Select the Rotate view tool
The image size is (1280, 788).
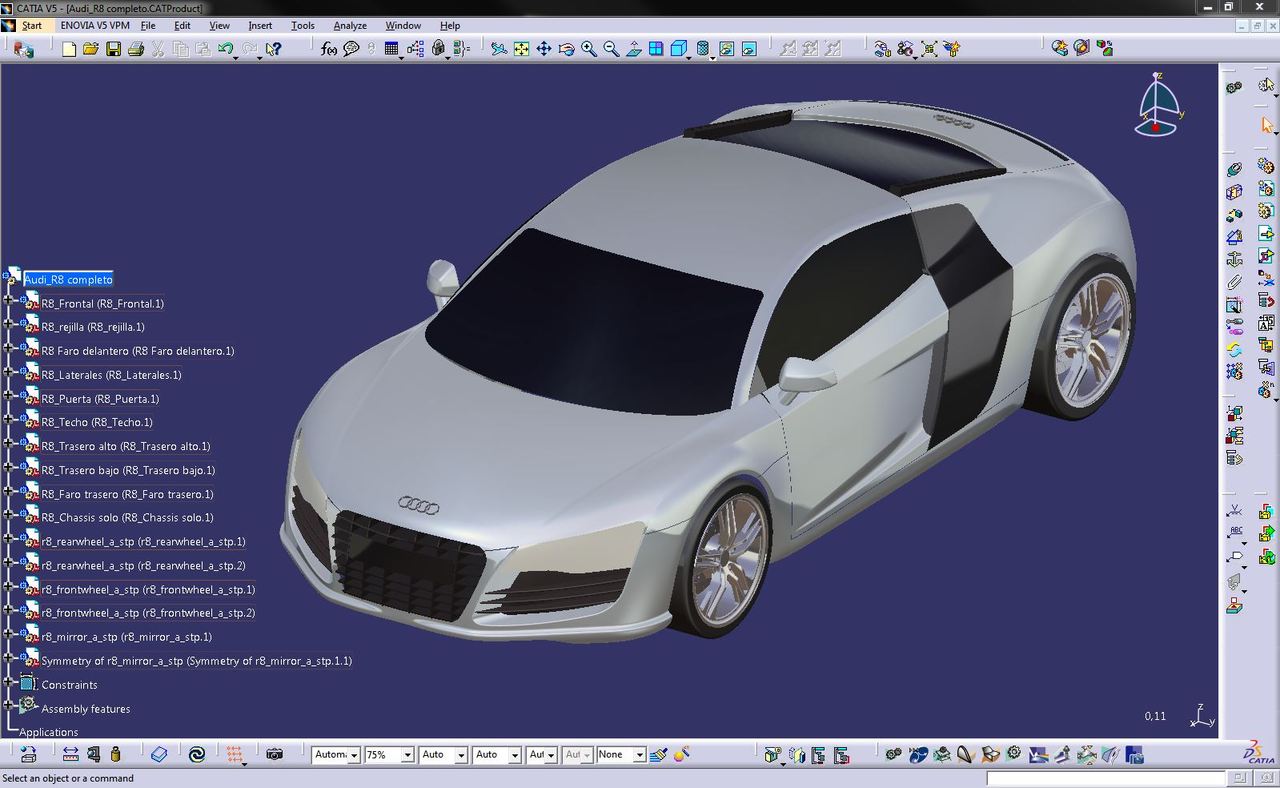tap(566, 49)
